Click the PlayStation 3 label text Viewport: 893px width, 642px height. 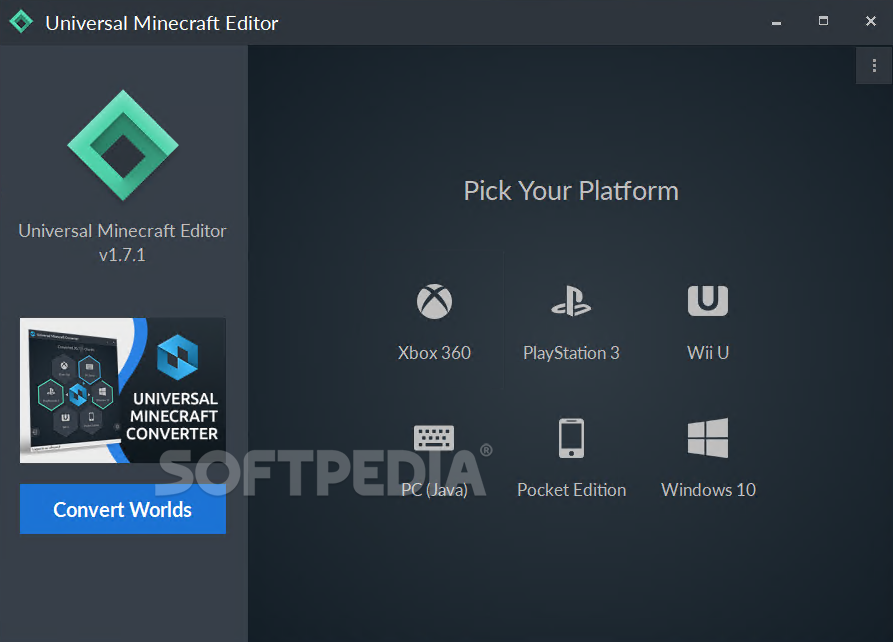(x=571, y=353)
